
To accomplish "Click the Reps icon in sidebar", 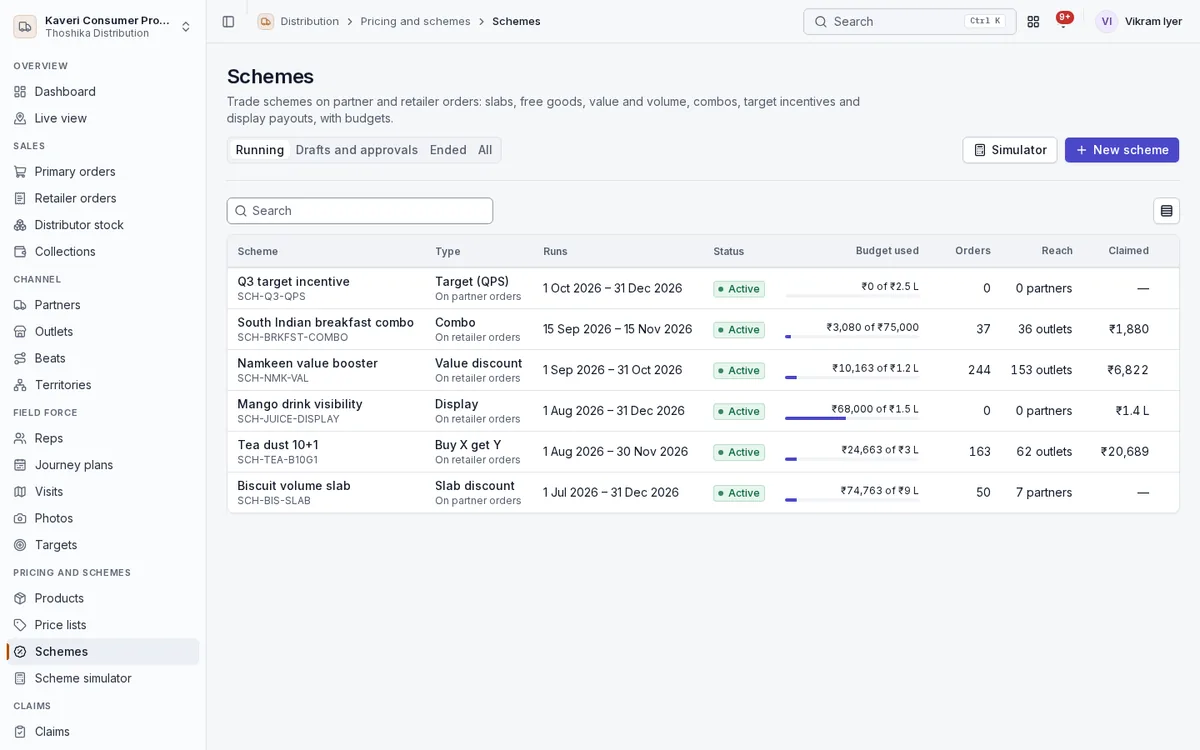I will pos(20,438).
